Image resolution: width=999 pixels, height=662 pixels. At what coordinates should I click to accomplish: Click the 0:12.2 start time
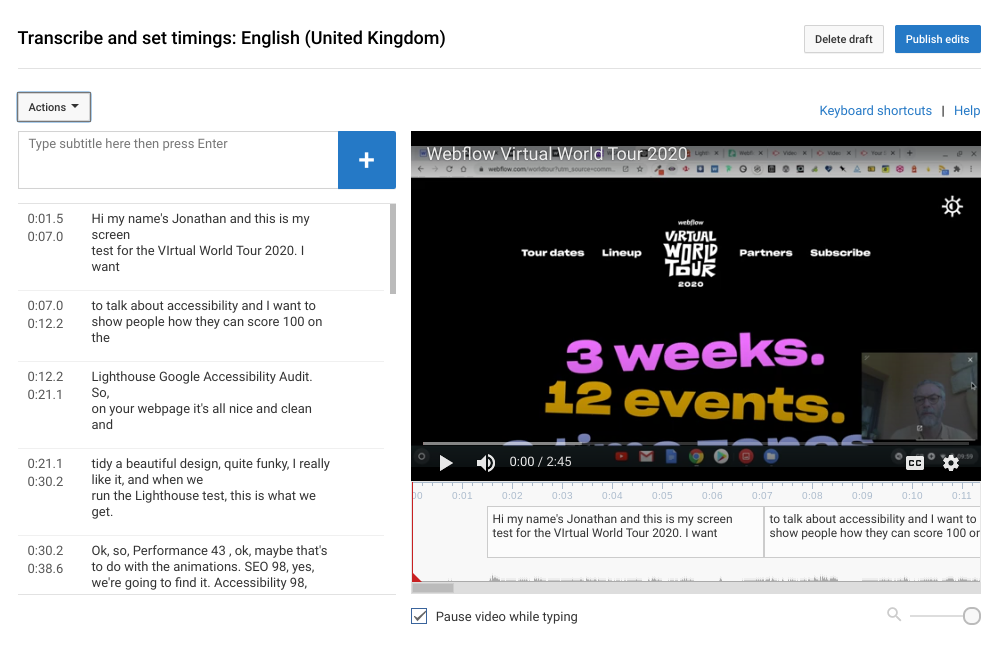click(x=45, y=377)
